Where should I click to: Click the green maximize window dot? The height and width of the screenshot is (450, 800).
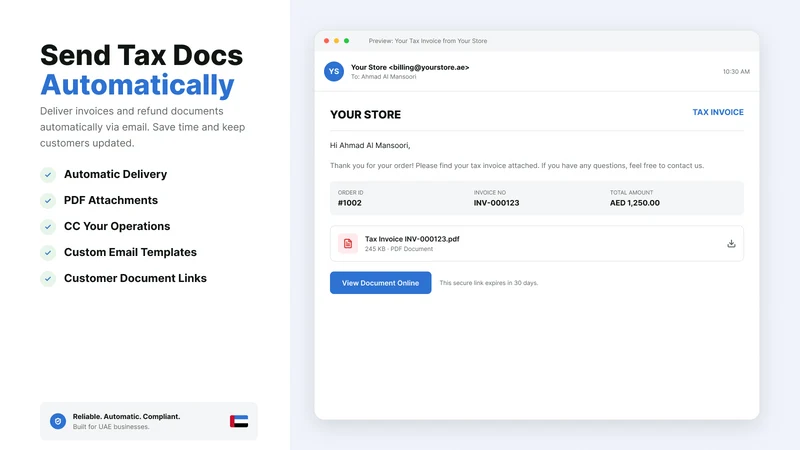pyautogui.click(x=346, y=41)
